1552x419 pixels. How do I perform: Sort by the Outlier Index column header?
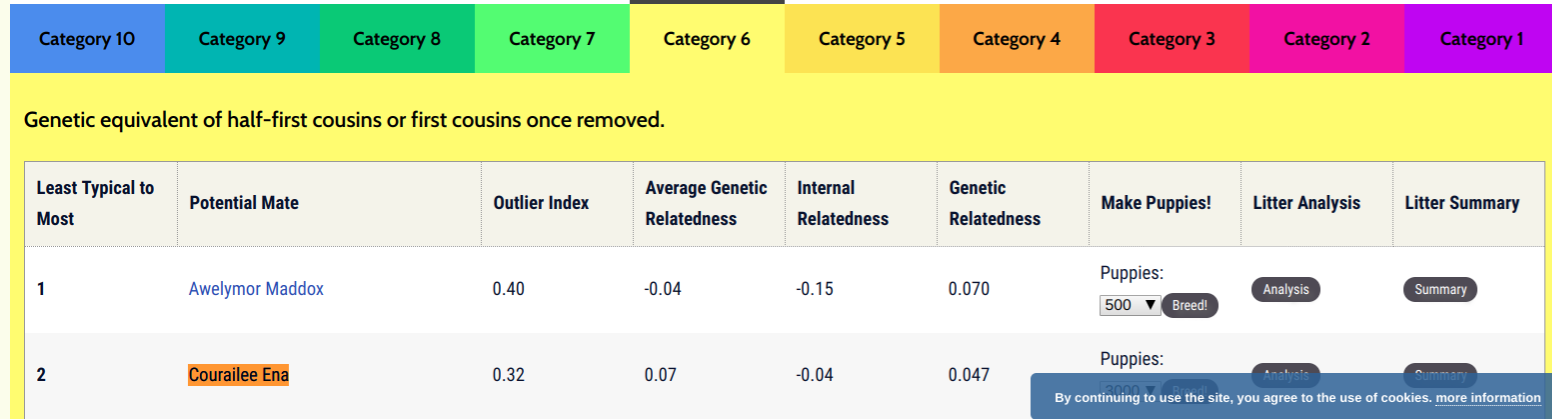541,203
